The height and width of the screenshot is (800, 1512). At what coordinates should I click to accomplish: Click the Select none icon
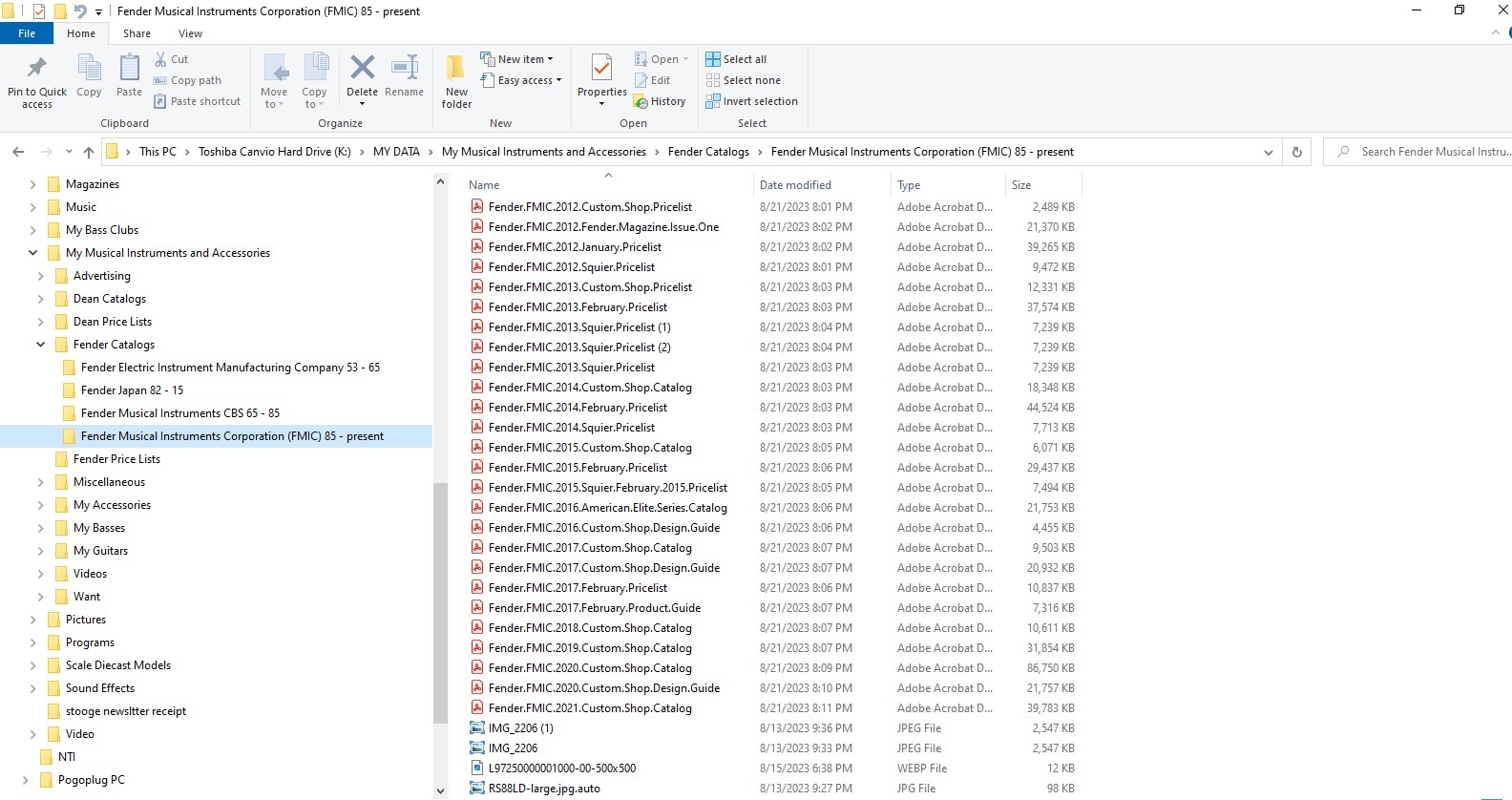[x=713, y=80]
